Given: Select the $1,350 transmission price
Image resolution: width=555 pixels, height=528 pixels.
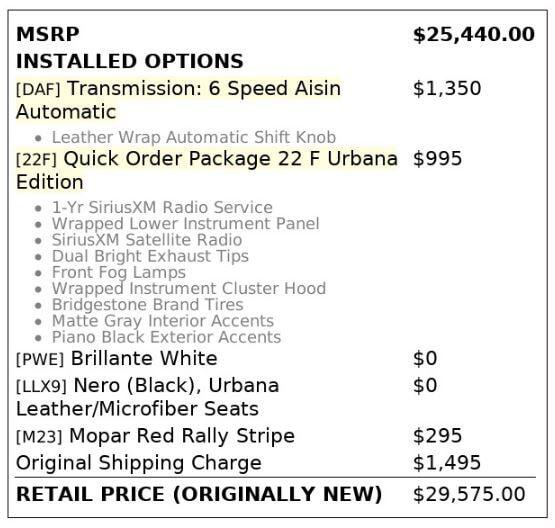Looking at the screenshot, I should [447, 88].
